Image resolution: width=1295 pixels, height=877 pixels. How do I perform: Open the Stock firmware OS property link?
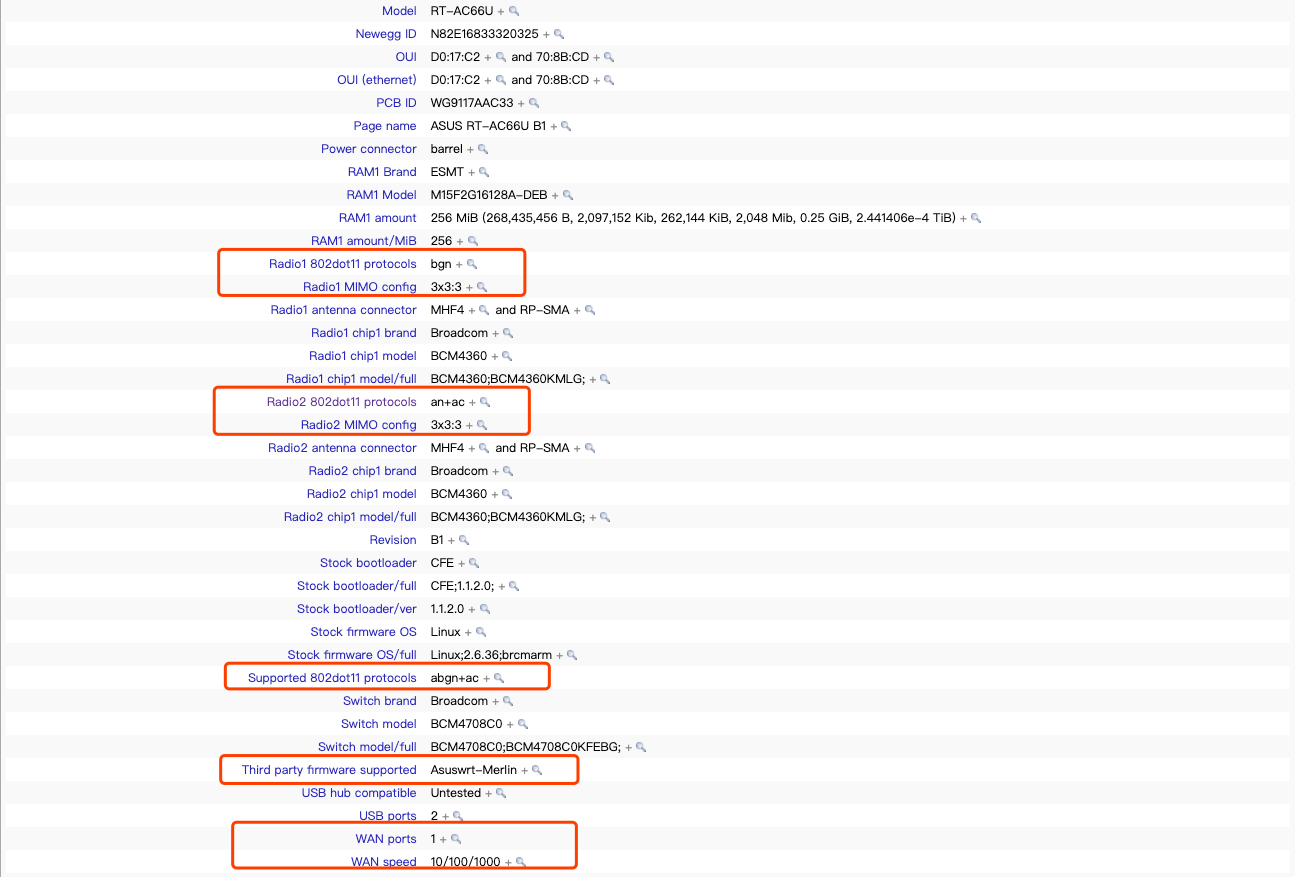(x=364, y=632)
